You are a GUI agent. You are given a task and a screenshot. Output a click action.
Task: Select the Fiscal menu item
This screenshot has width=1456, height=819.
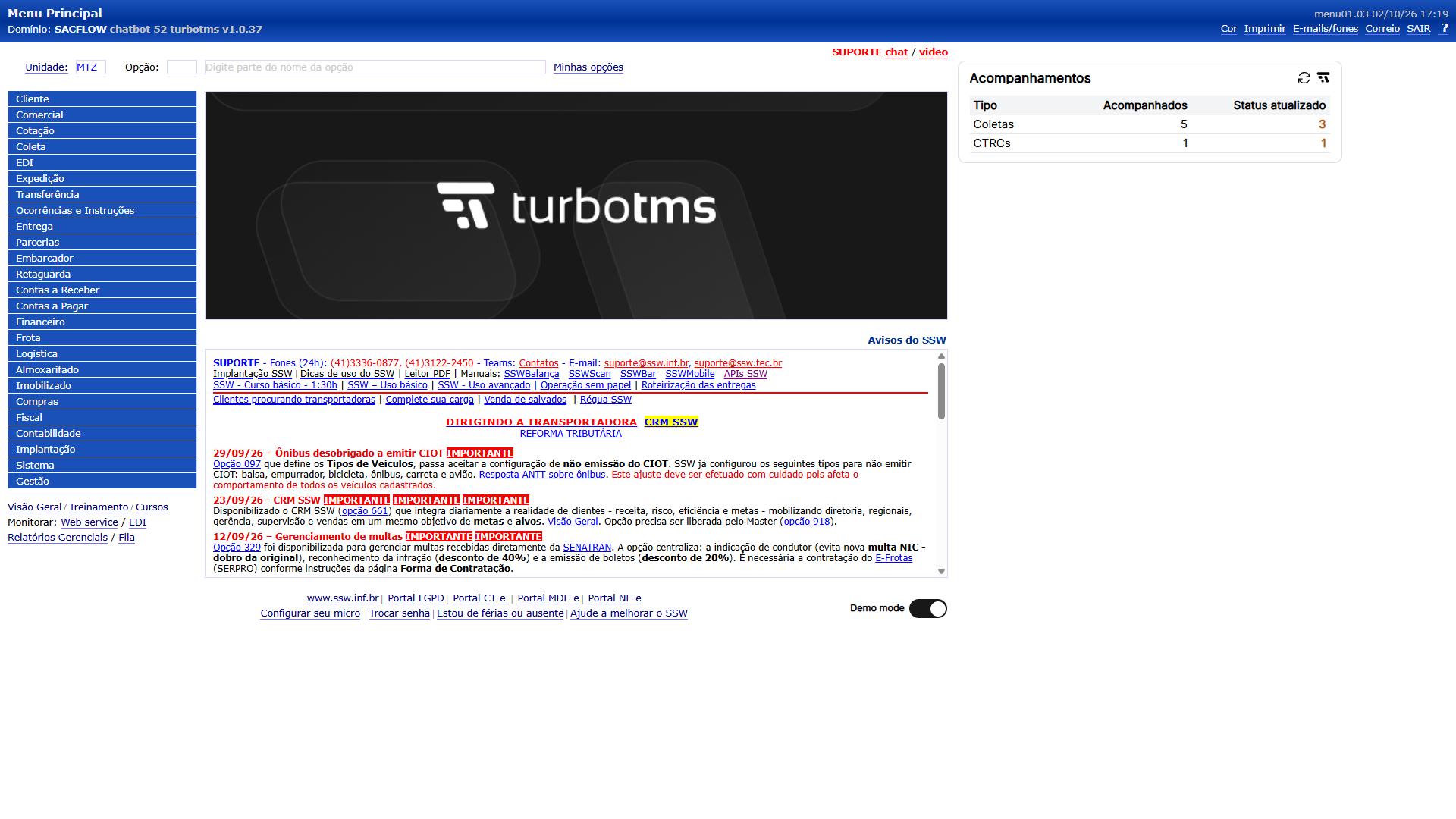pos(102,417)
